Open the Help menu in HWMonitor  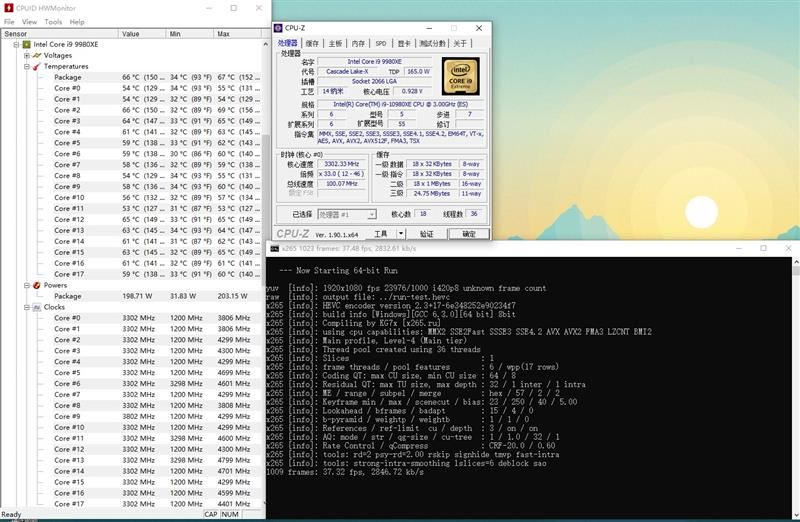pyautogui.click(x=77, y=22)
